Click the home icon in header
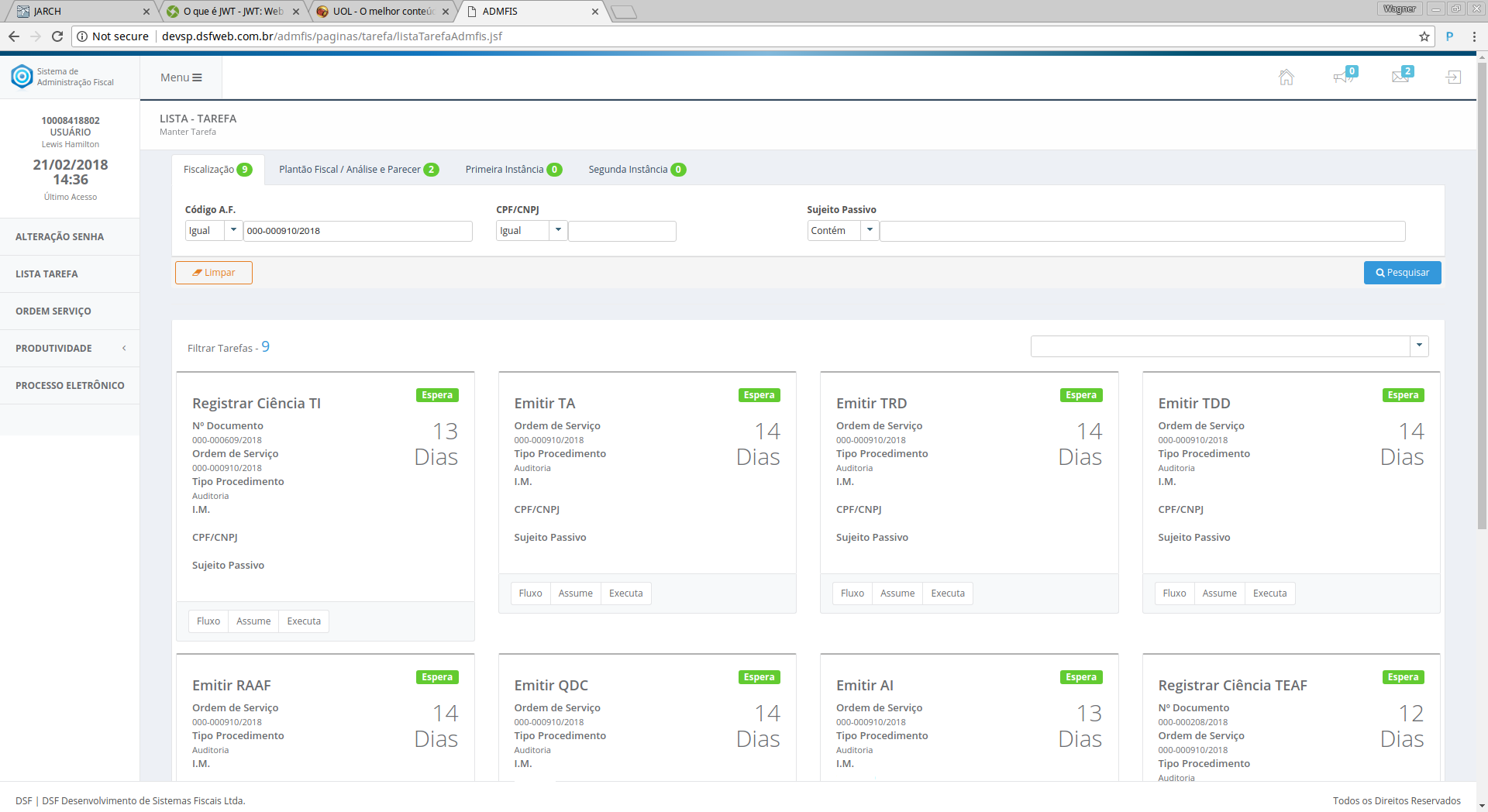Image resolution: width=1488 pixels, height=812 pixels. [x=1286, y=77]
